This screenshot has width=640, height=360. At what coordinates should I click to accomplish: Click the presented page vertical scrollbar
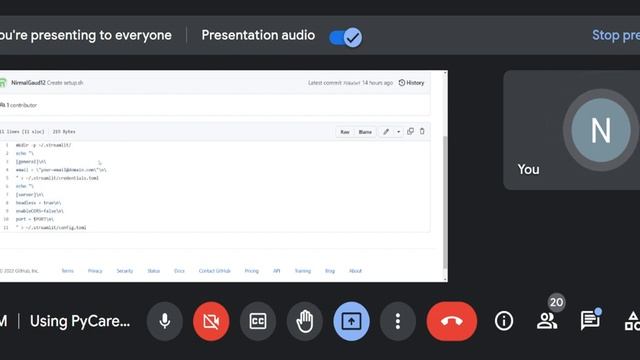(x=444, y=202)
